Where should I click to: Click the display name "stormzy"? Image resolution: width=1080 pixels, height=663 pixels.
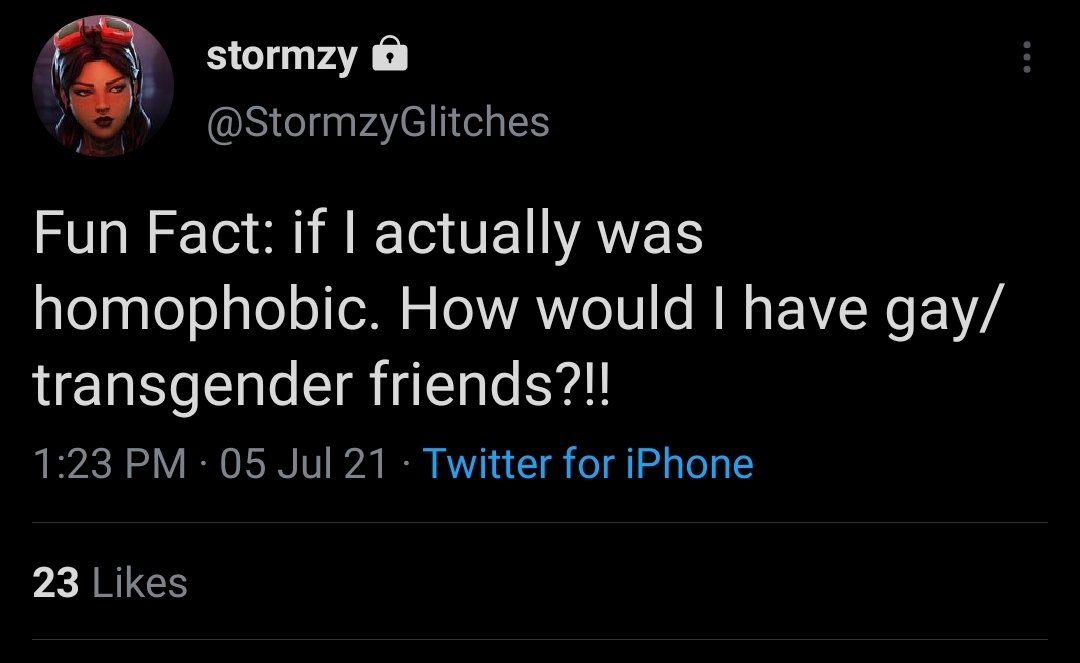tap(281, 59)
